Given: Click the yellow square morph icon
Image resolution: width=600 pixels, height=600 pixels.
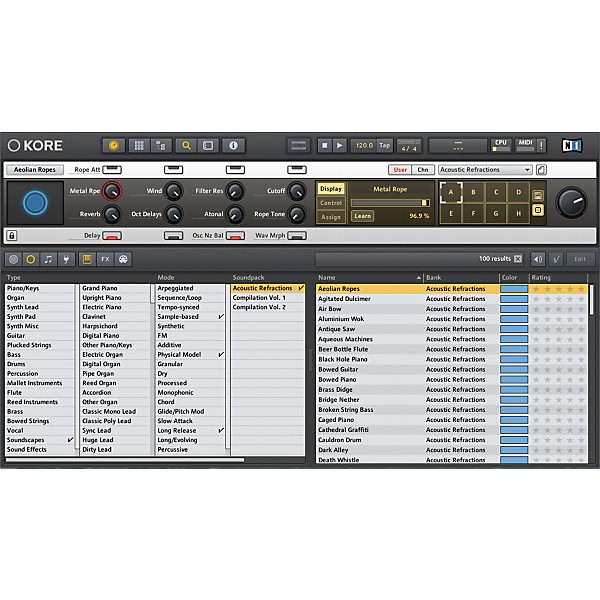Looking at the screenshot, I should 538,210.
